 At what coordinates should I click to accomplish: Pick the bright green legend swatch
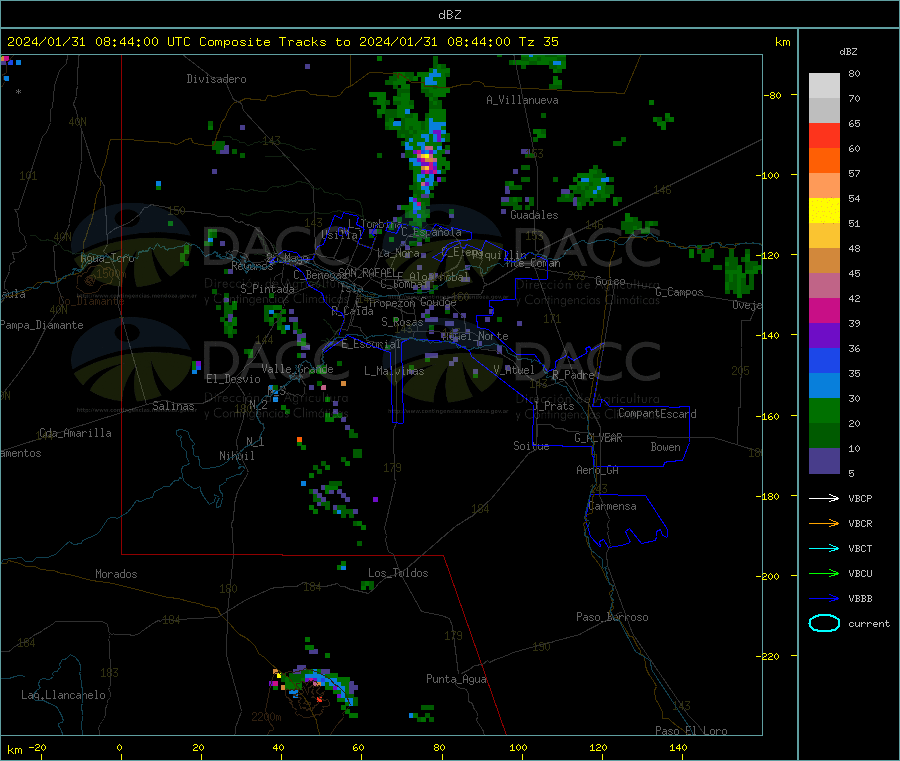point(824,410)
